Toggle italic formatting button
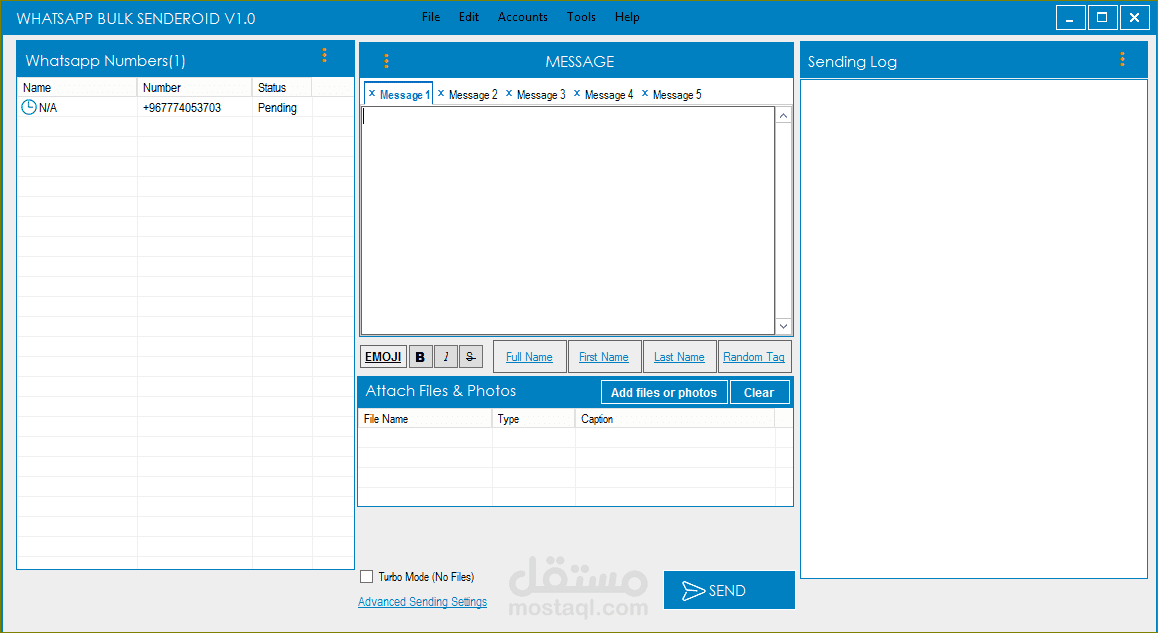The height and width of the screenshot is (633, 1158). tap(445, 357)
